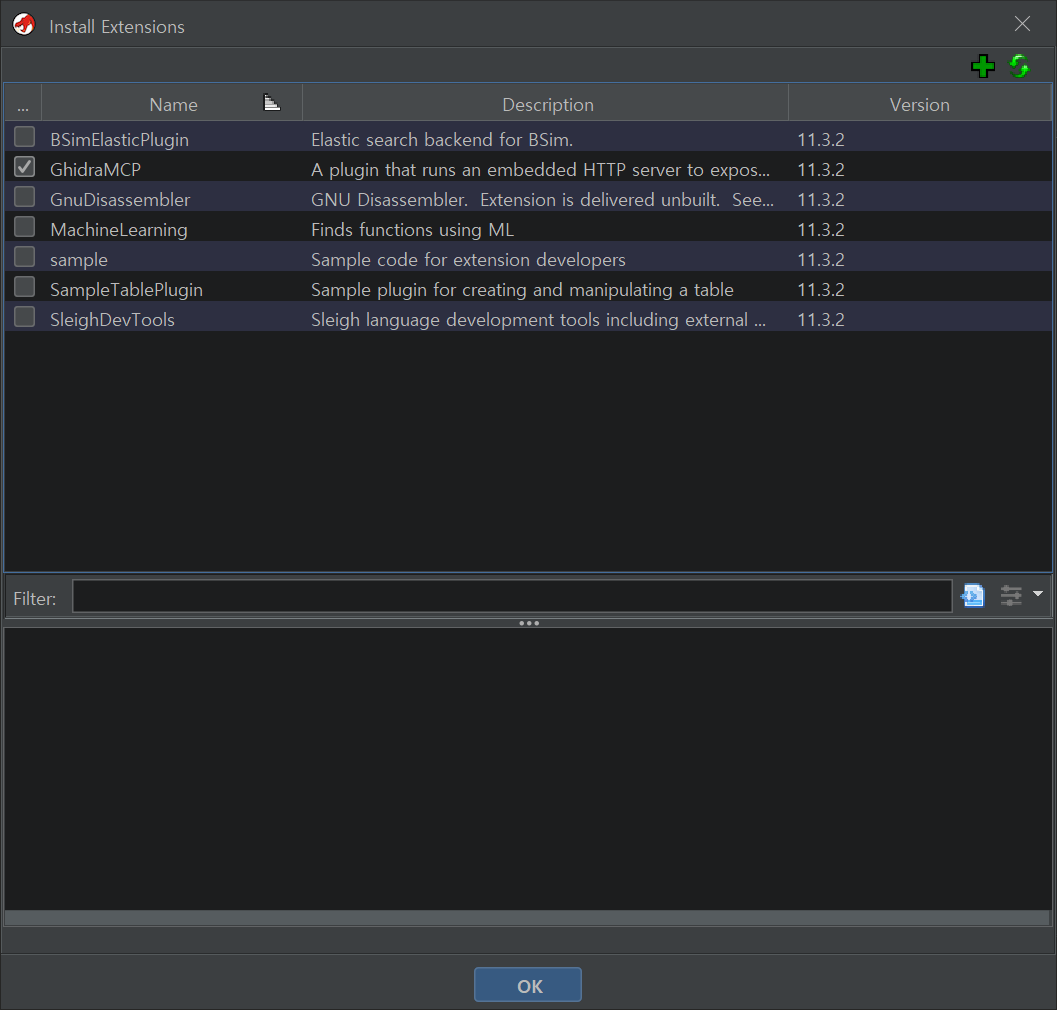1057x1010 pixels.
Task: Click the '...' install status column header
Action: tap(23, 104)
